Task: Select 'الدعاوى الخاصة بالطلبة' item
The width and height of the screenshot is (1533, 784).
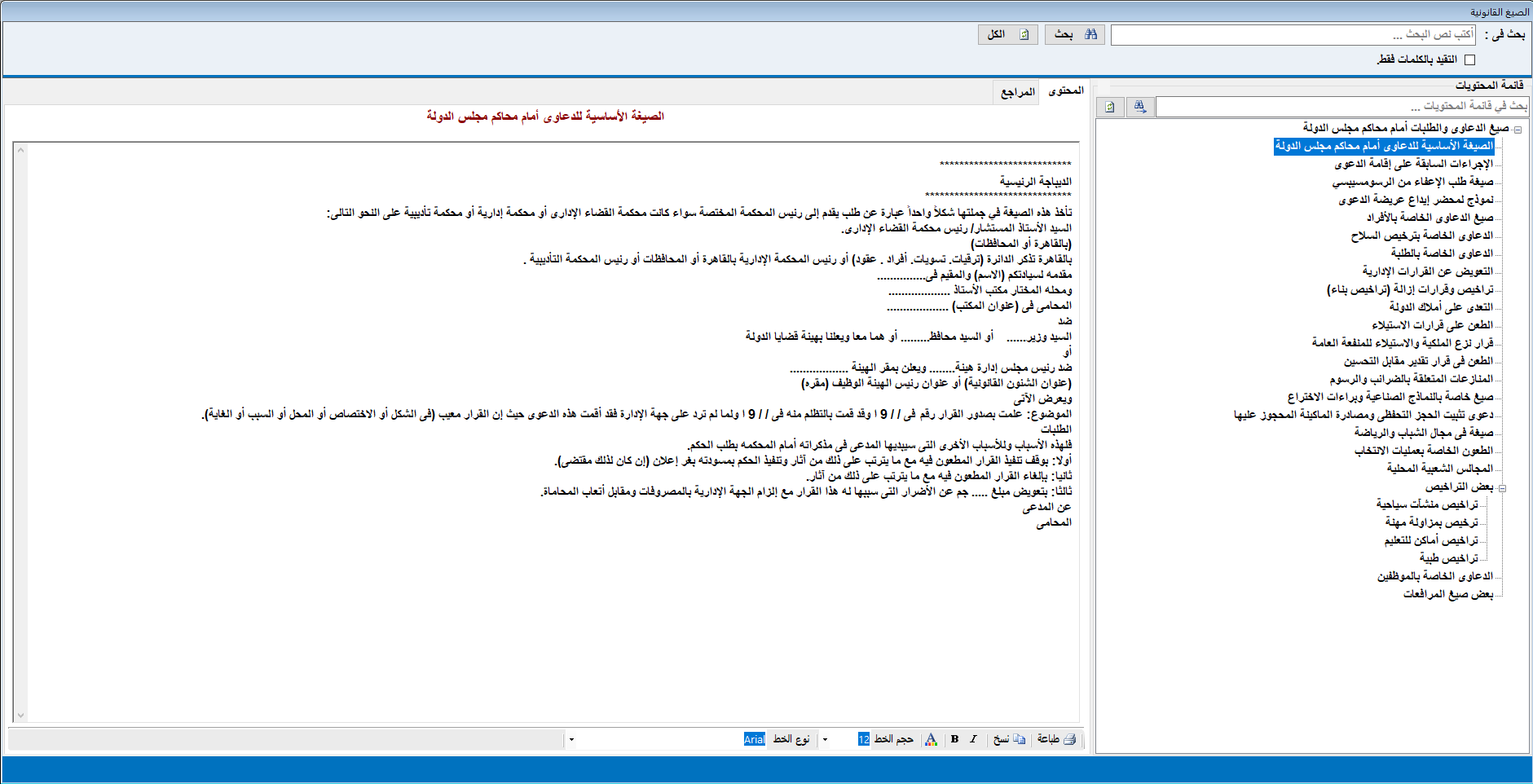Action: [x=1442, y=253]
